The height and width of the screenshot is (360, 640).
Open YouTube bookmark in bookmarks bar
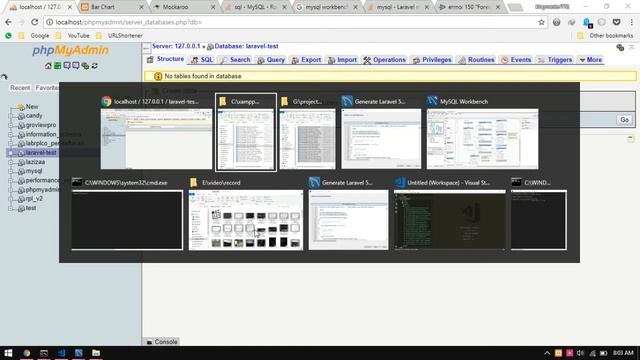pyautogui.click(x=73, y=36)
